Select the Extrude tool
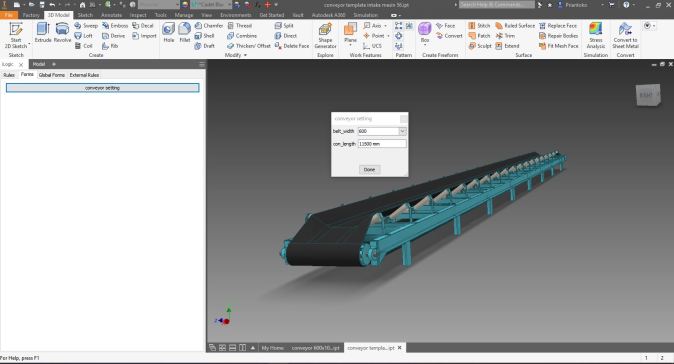Image resolution: width=674 pixels, height=364 pixels. [43, 33]
